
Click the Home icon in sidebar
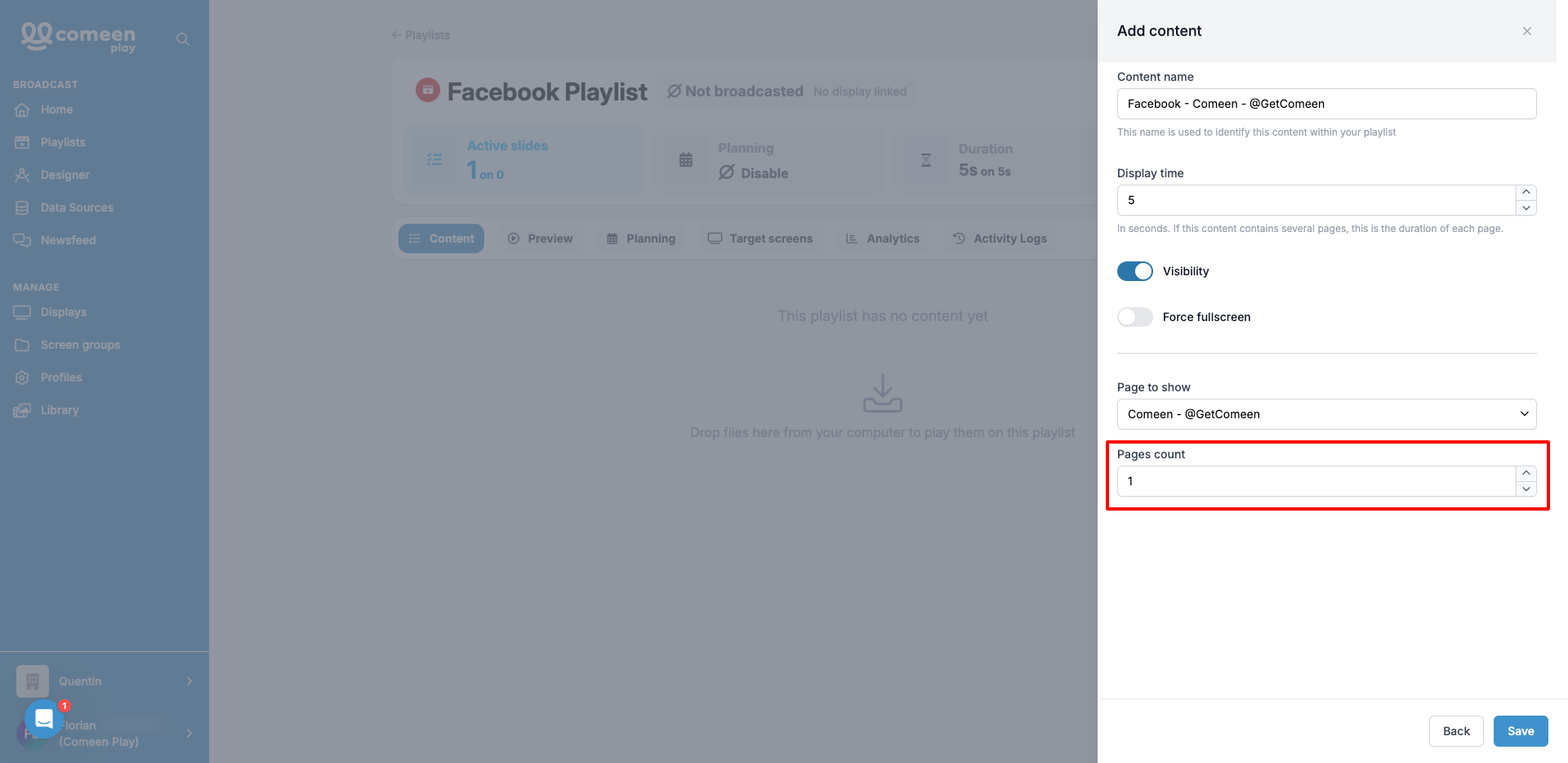coord(22,109)
